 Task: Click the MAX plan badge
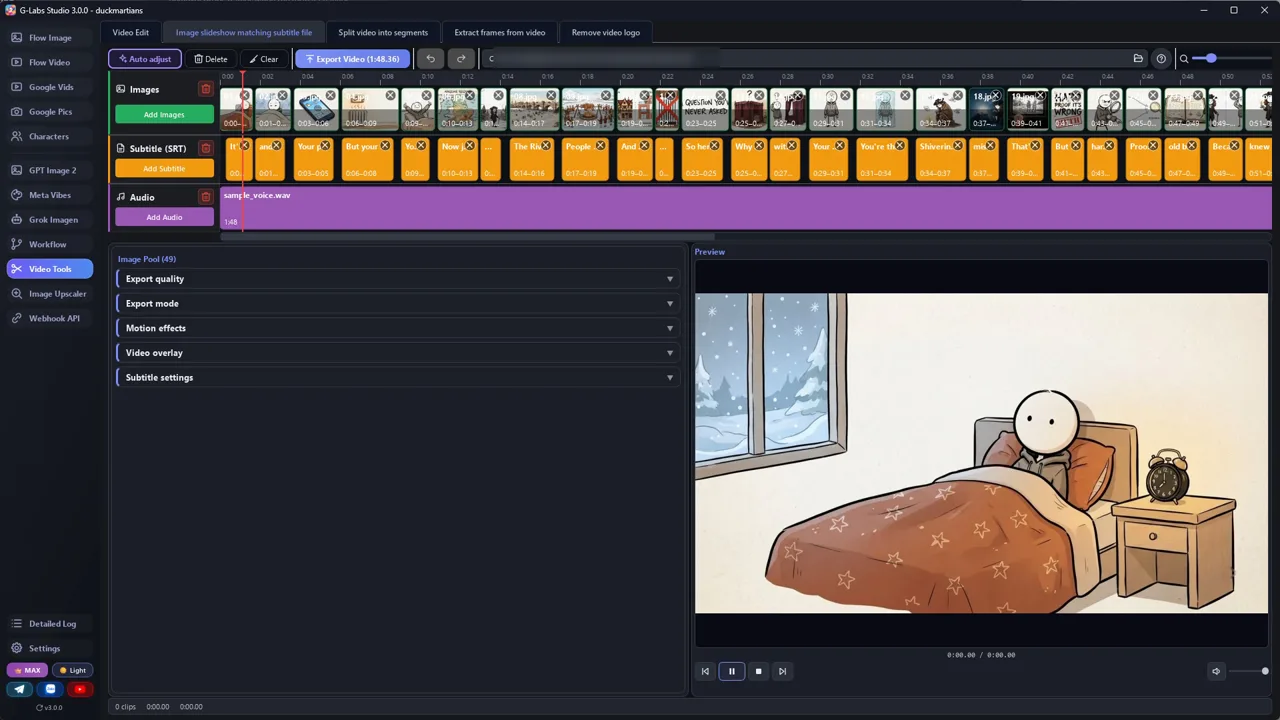pos(27,670)
